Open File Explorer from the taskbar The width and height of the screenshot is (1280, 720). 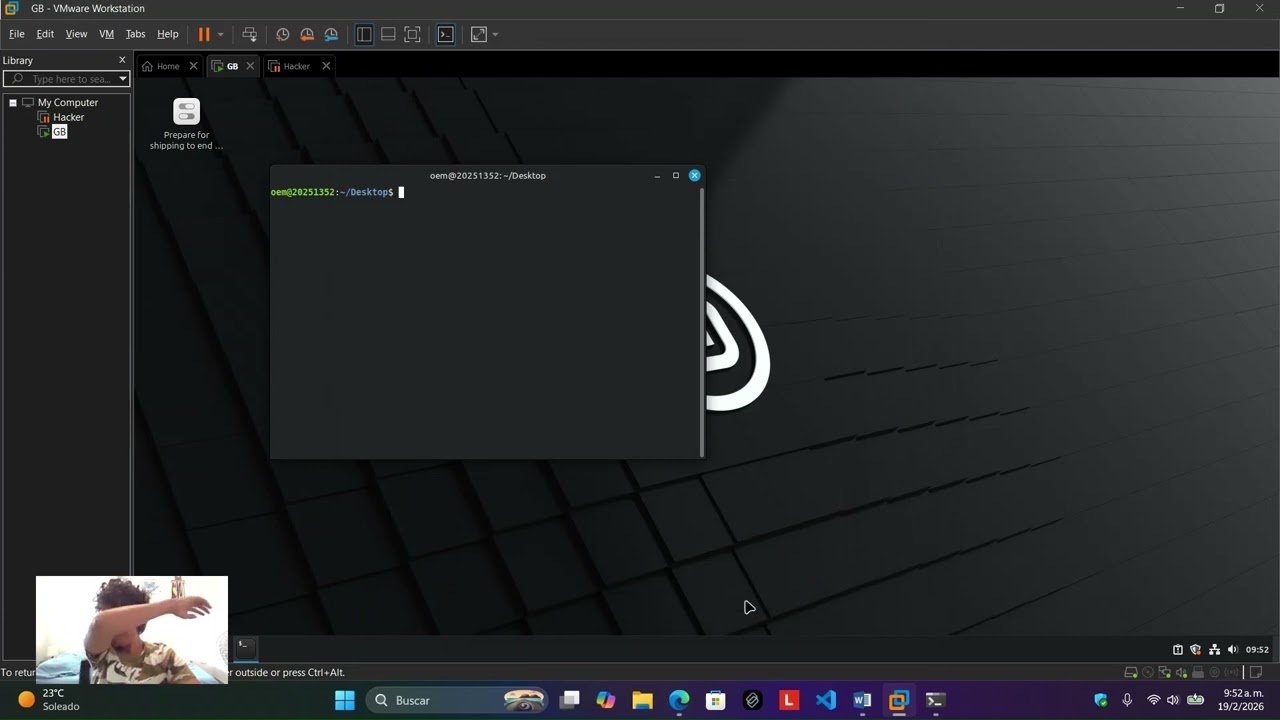pos(642,700)
